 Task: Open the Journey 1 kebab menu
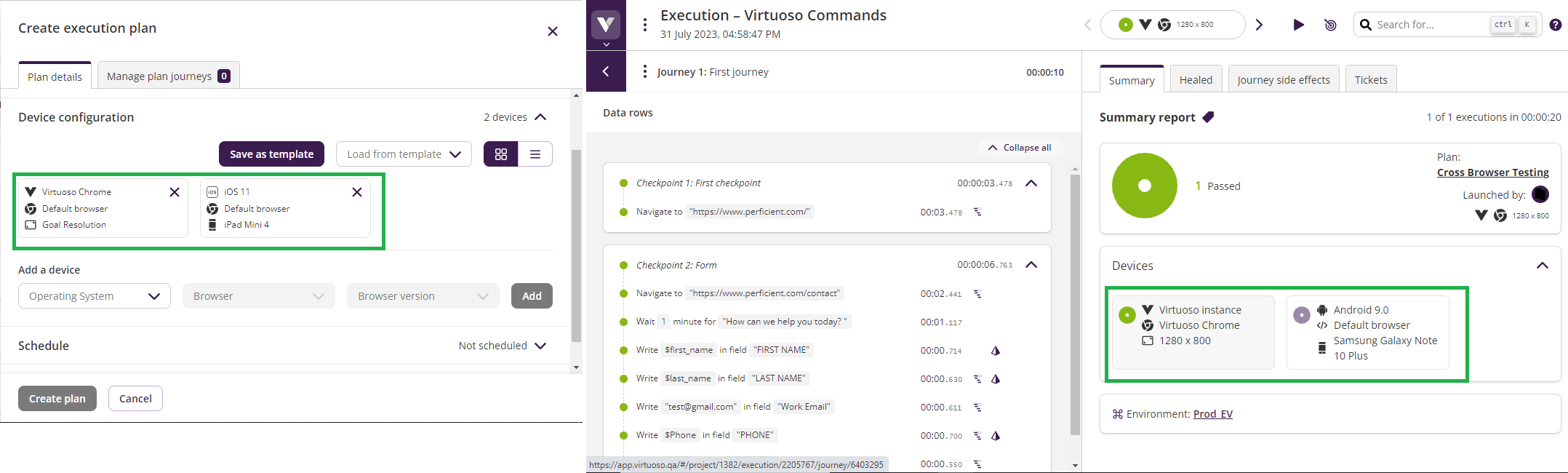644,71
